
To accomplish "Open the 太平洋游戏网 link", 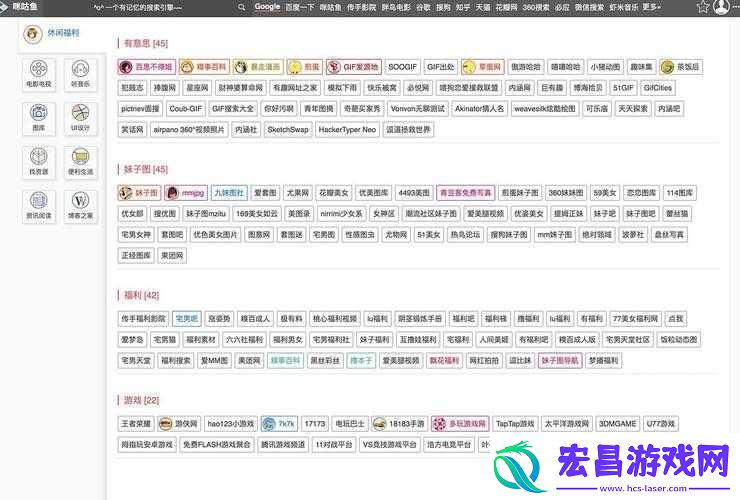I will (567, 424).
